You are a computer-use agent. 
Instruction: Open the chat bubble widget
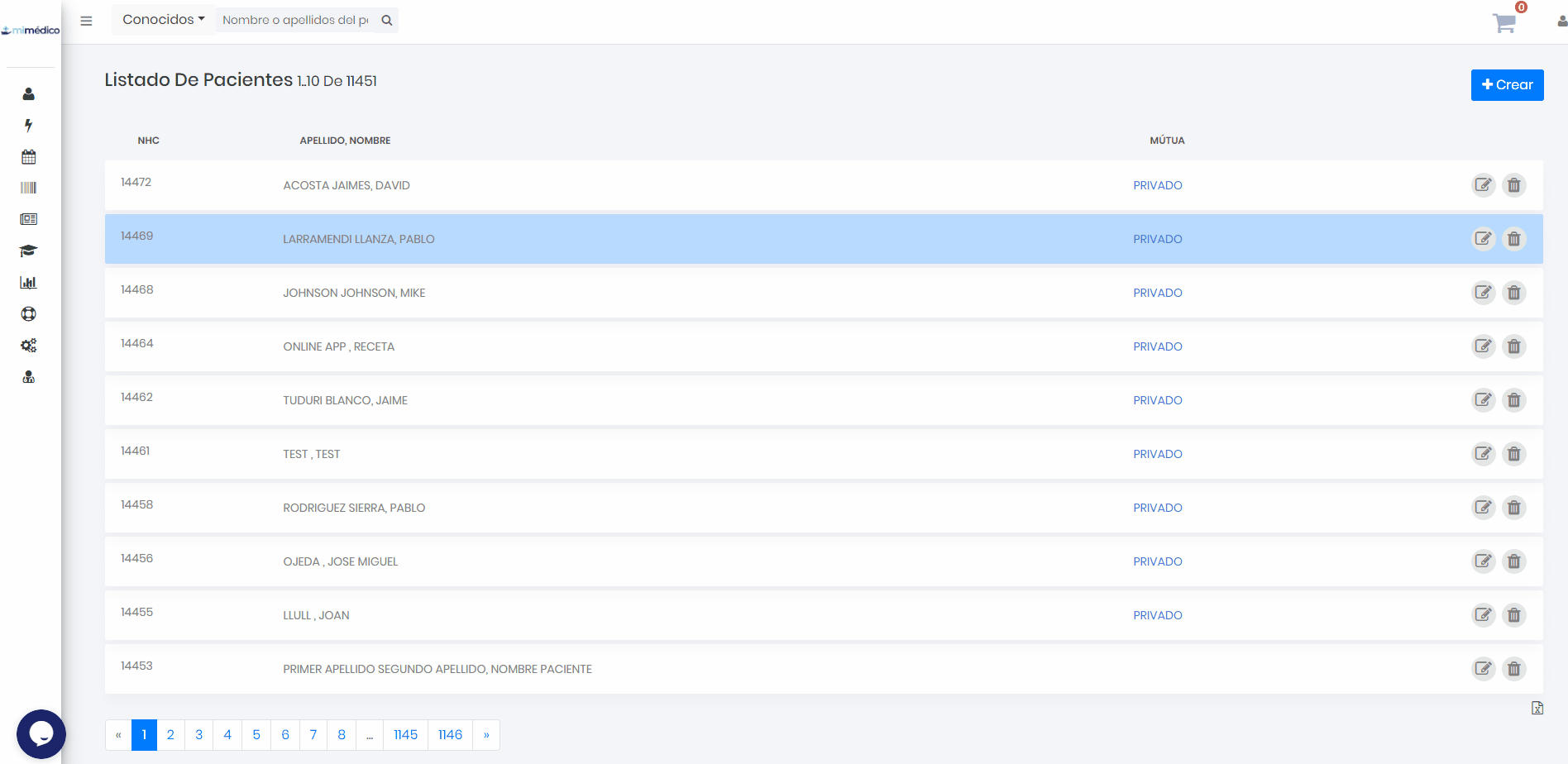(x=41, y=733)
